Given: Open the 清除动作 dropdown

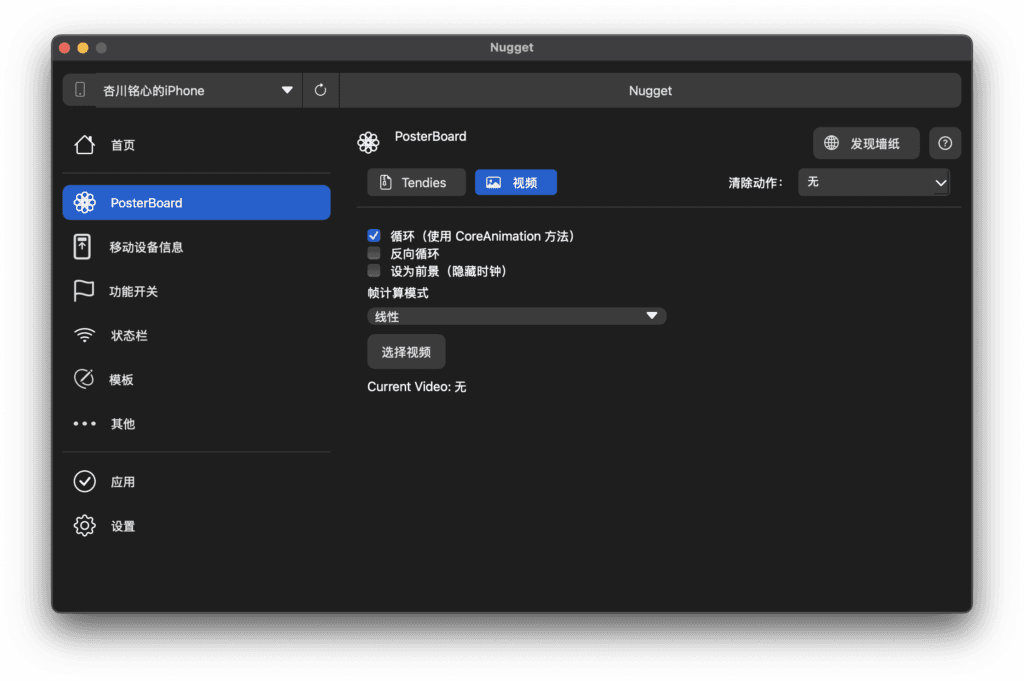Looking at the screenshot, I should pyautogui.click(x=874, y=182).
